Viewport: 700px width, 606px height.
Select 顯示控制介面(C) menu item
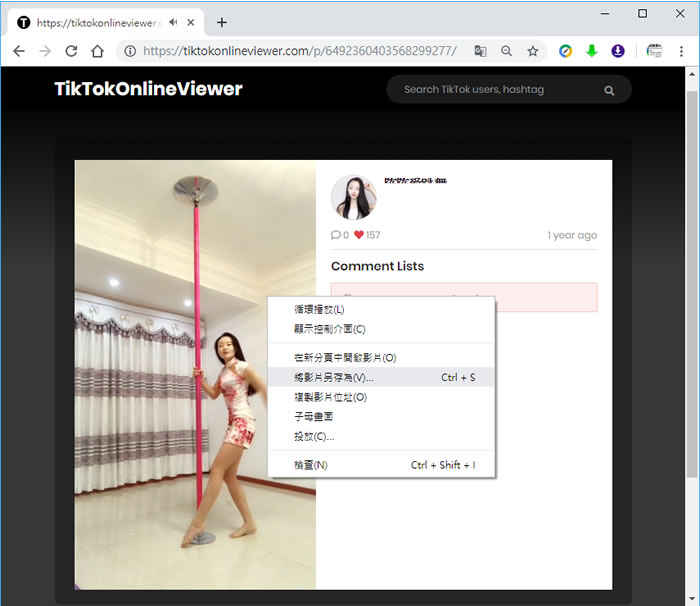pos(382,329)
